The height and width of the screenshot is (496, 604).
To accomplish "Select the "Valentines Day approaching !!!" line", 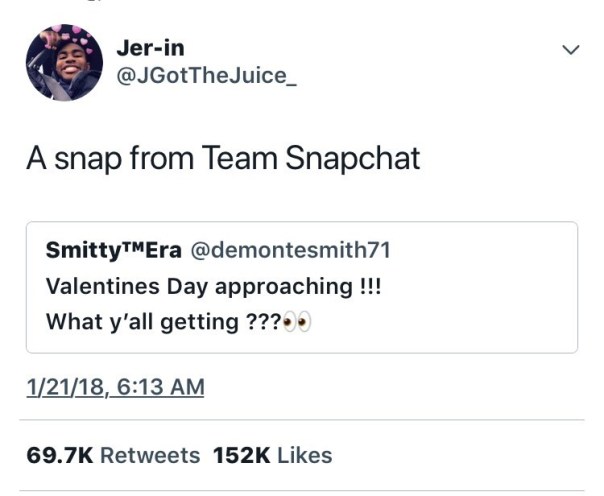I will [213, 287].
